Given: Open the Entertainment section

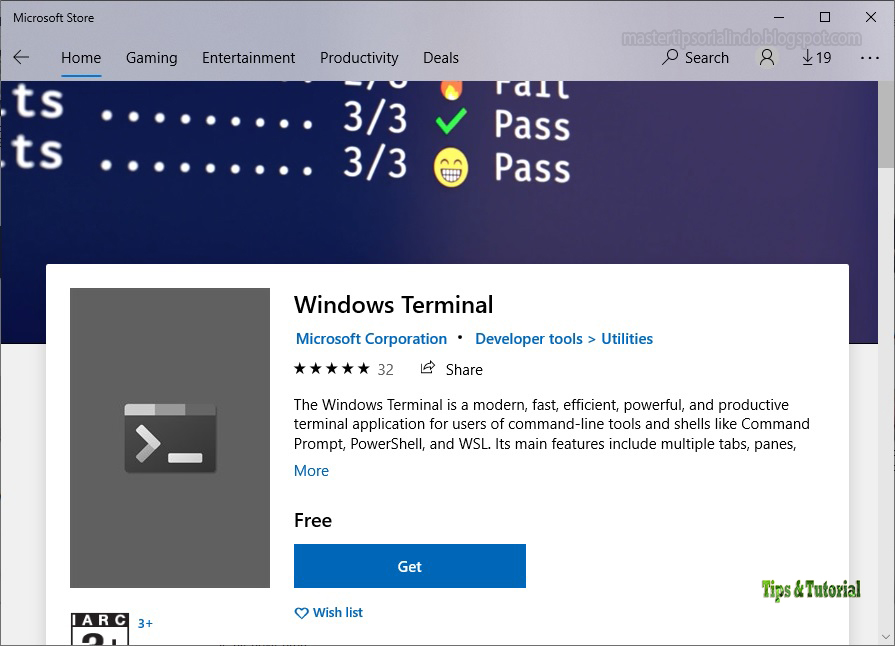Looking at the screenshot, I should tap(248, 58).
